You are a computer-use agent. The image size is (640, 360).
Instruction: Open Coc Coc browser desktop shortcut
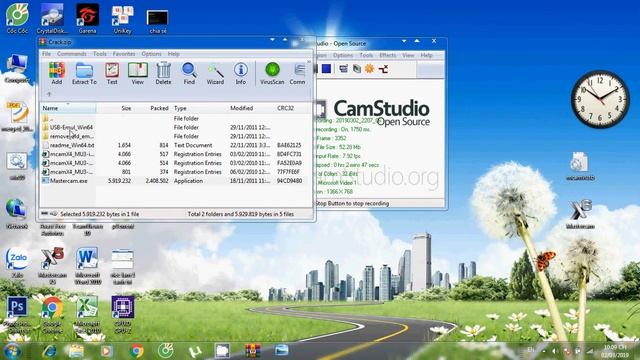(x=17, y=18)
